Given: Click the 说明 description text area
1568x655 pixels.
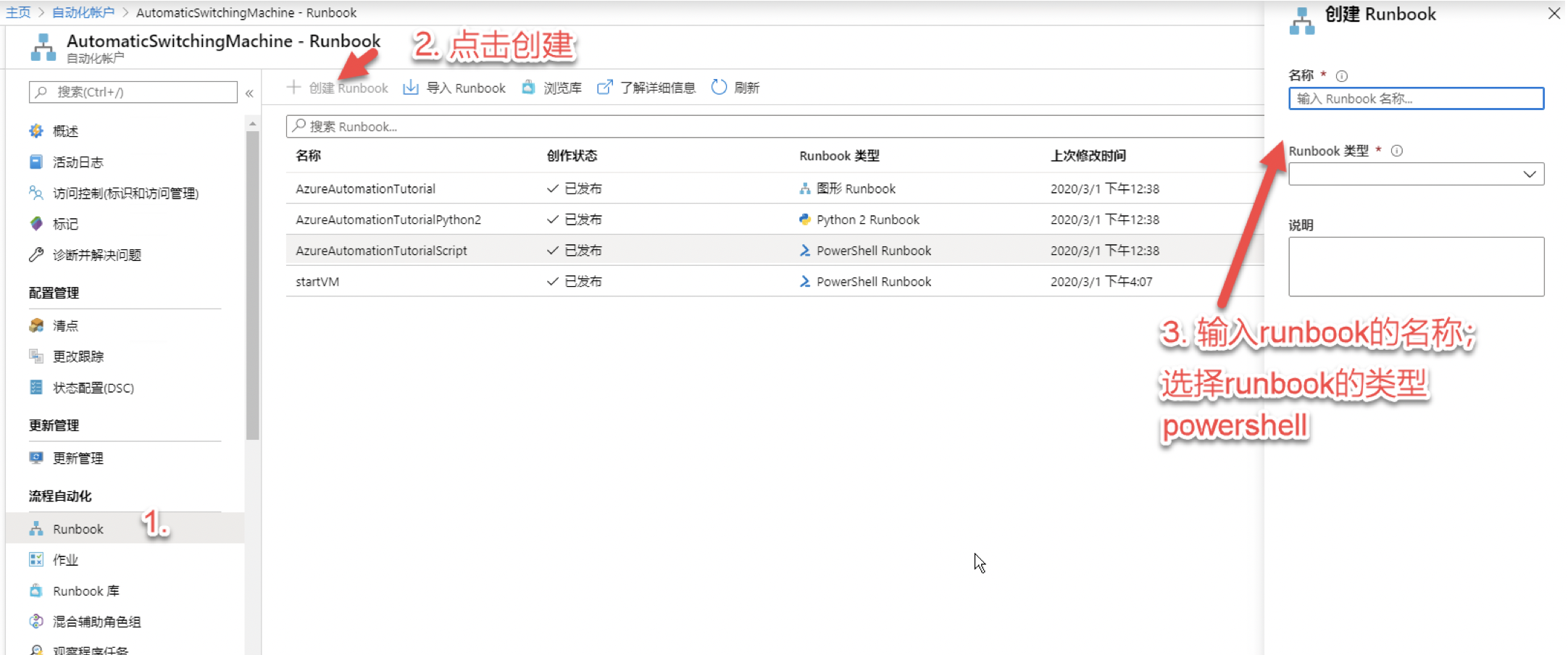Looking at the screenshot, I should (x=1416, y=267).
